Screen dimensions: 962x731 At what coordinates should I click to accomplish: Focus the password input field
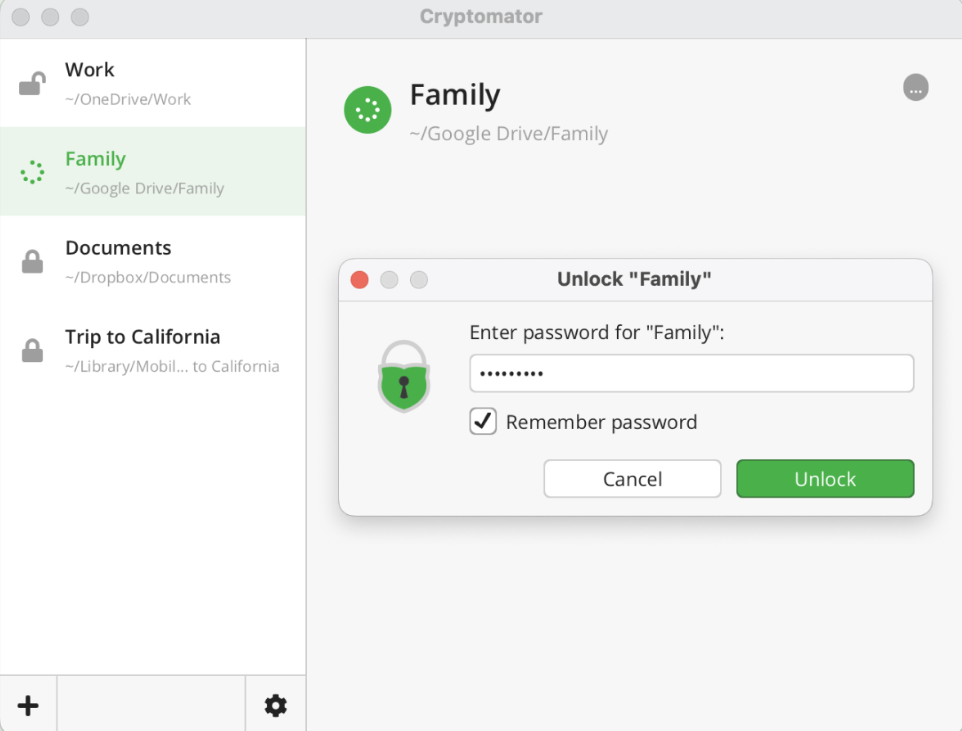pyautogui.click(x=691, y=374)
